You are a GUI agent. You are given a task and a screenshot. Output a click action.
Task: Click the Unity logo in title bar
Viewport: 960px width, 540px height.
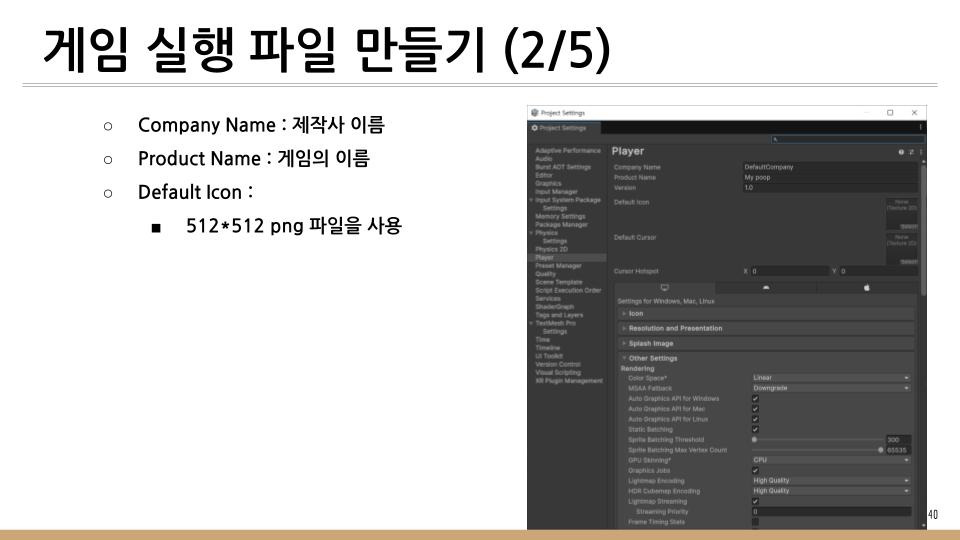click(534, 113)
